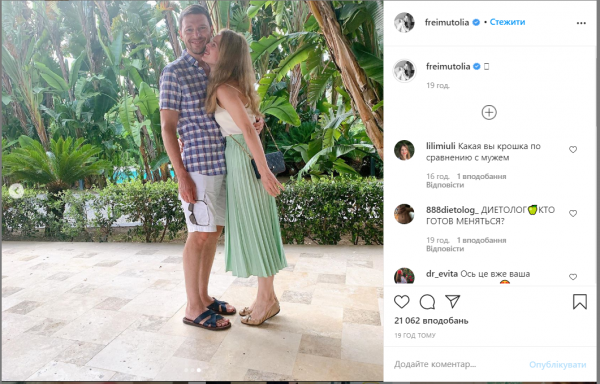
Task: Reply to lilimiuli using Відповісти
Action: coord(445,185)
